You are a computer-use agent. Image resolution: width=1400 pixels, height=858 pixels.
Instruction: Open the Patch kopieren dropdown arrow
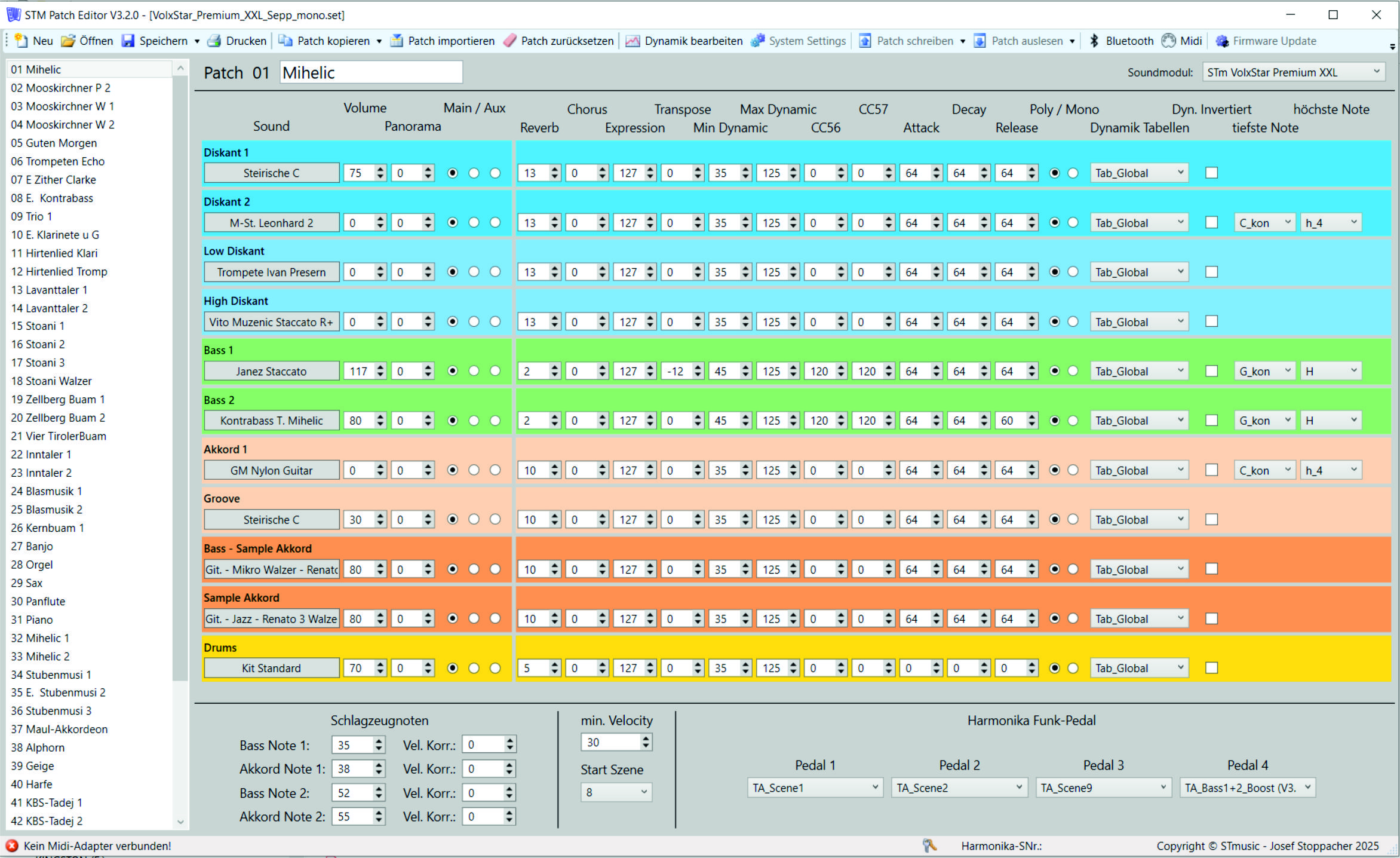[379, 41]
